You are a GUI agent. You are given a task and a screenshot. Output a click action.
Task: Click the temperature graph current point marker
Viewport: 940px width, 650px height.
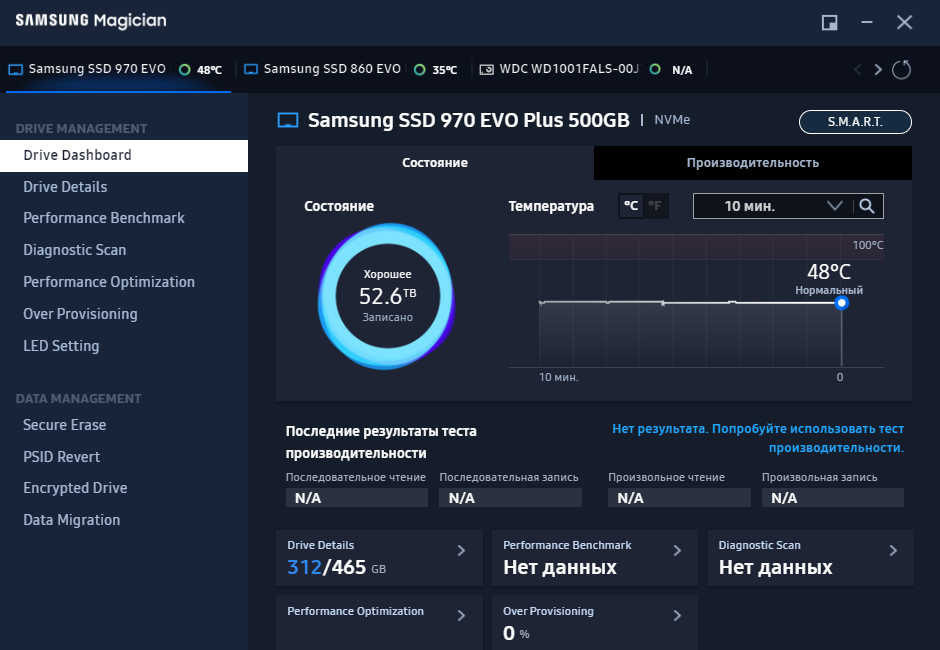tap(841, 302)
